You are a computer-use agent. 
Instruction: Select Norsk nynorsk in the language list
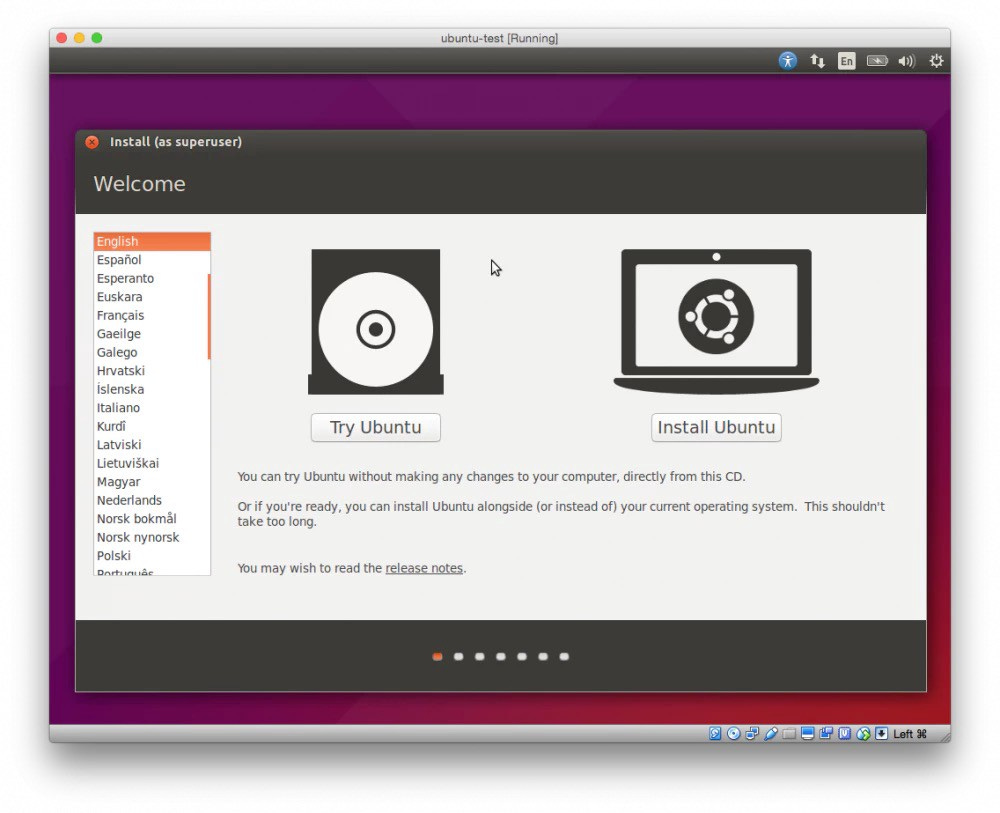pyautogui.click(x=152, y=538)
